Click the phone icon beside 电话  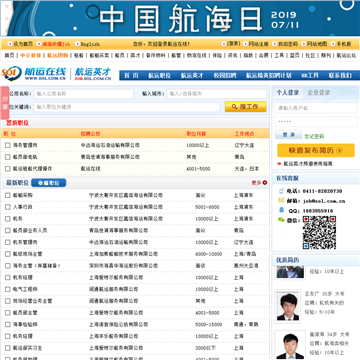tap(281, 191)
